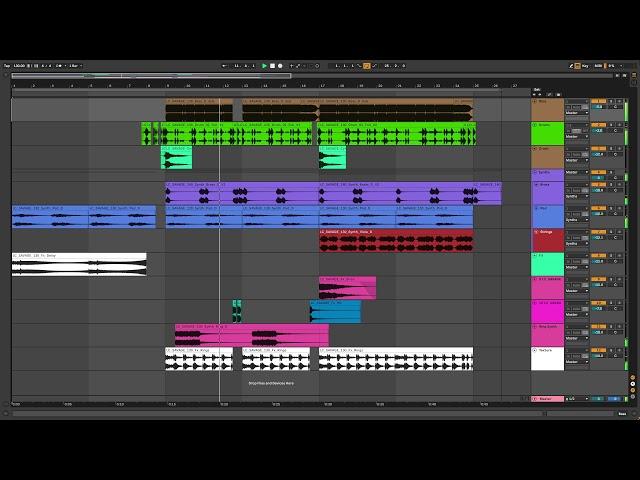The height and width of the screenshot is (480, 640).
Task: Toggle the orange loop switch
Action: [x=367, y=66]
